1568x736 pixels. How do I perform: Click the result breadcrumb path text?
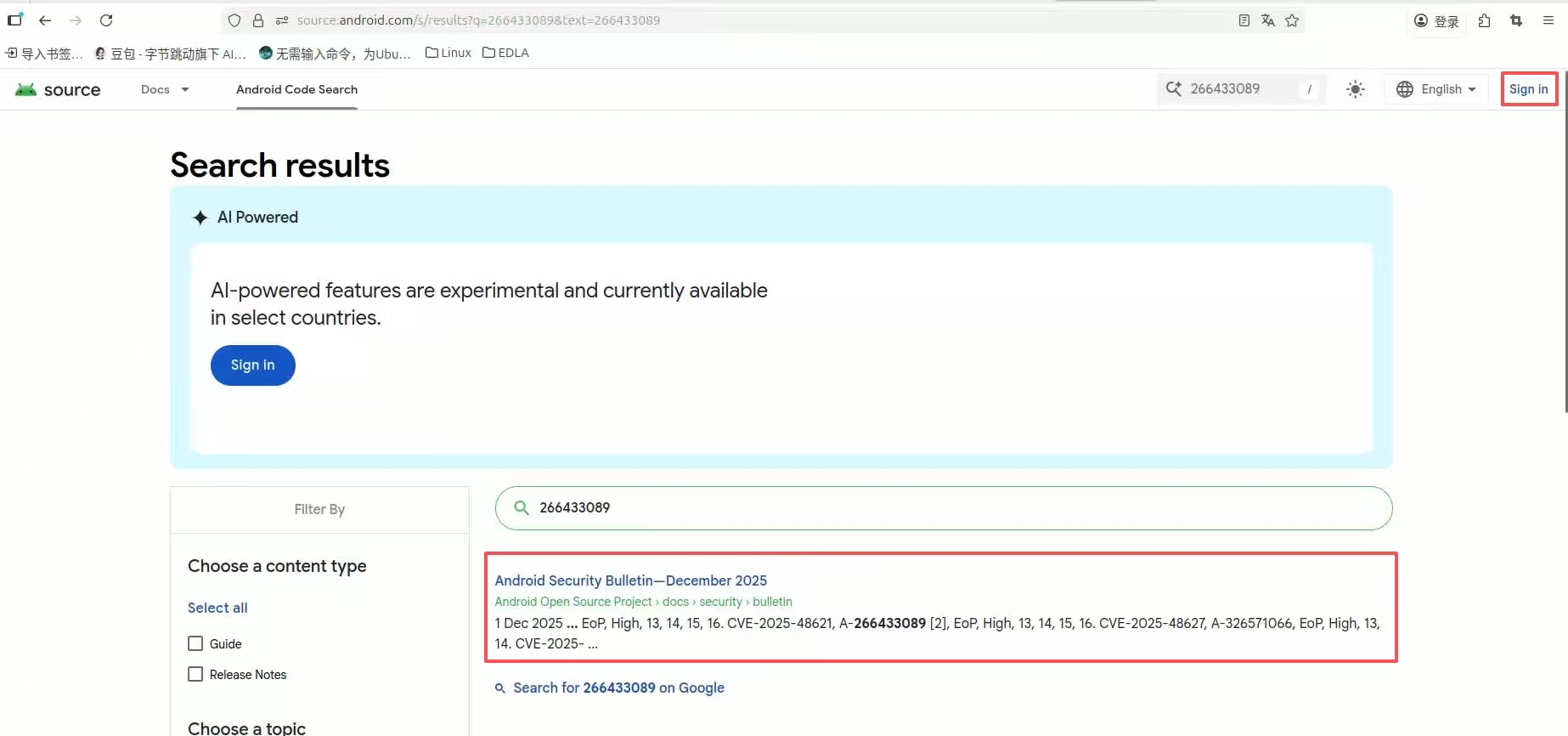click(x=643, y=602)
